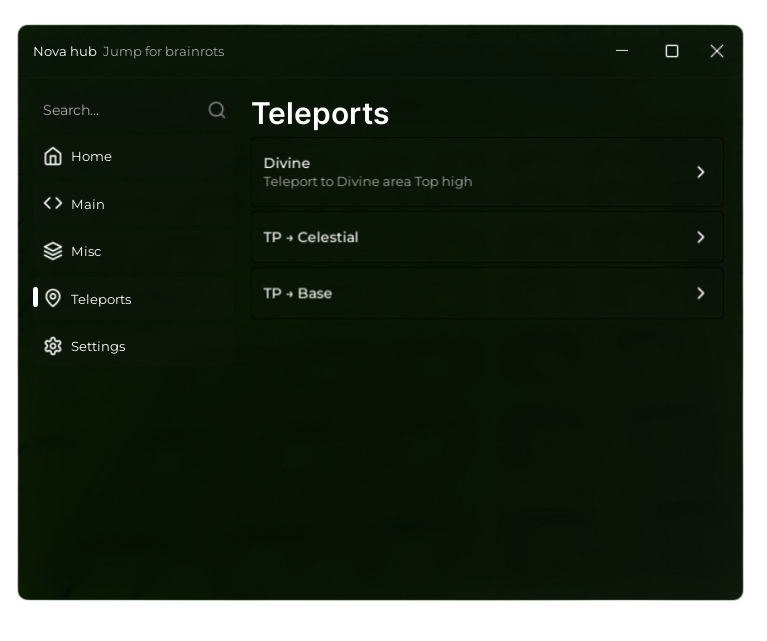This screenshot has height=641, width=767.
Task: Minimize the Nova hub window
Action: click(x=622, y=51)
